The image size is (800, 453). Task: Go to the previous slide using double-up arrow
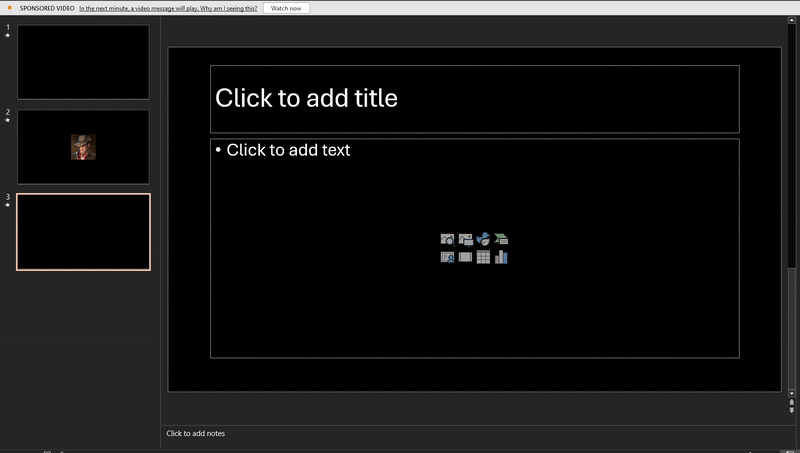point(791,402)
